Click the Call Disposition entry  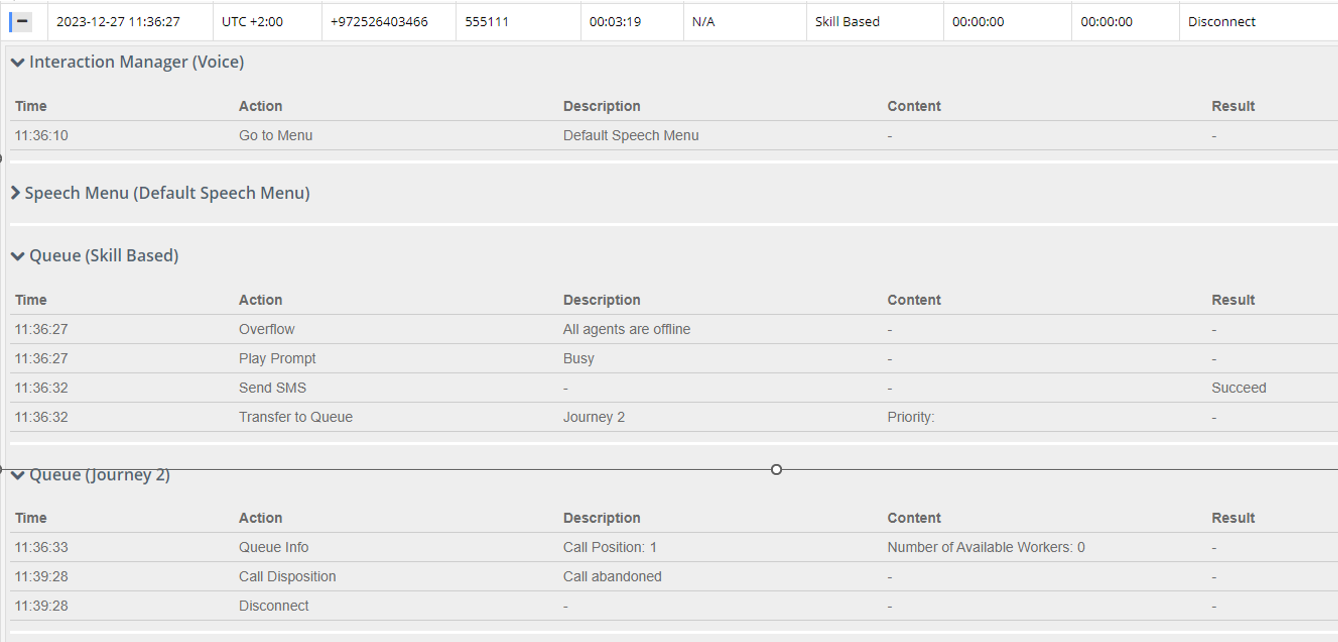point(287,577)
